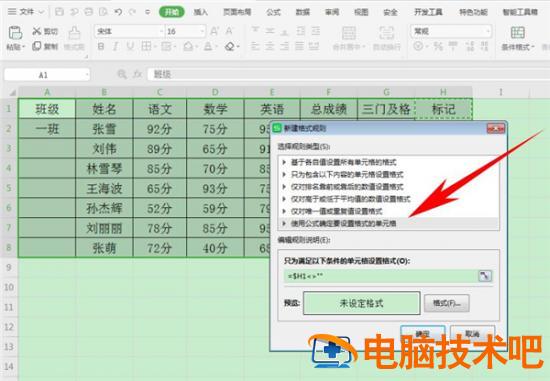Open the font name dropdown
The height and width of the screenshot is (381, 550).
[162, 32]
